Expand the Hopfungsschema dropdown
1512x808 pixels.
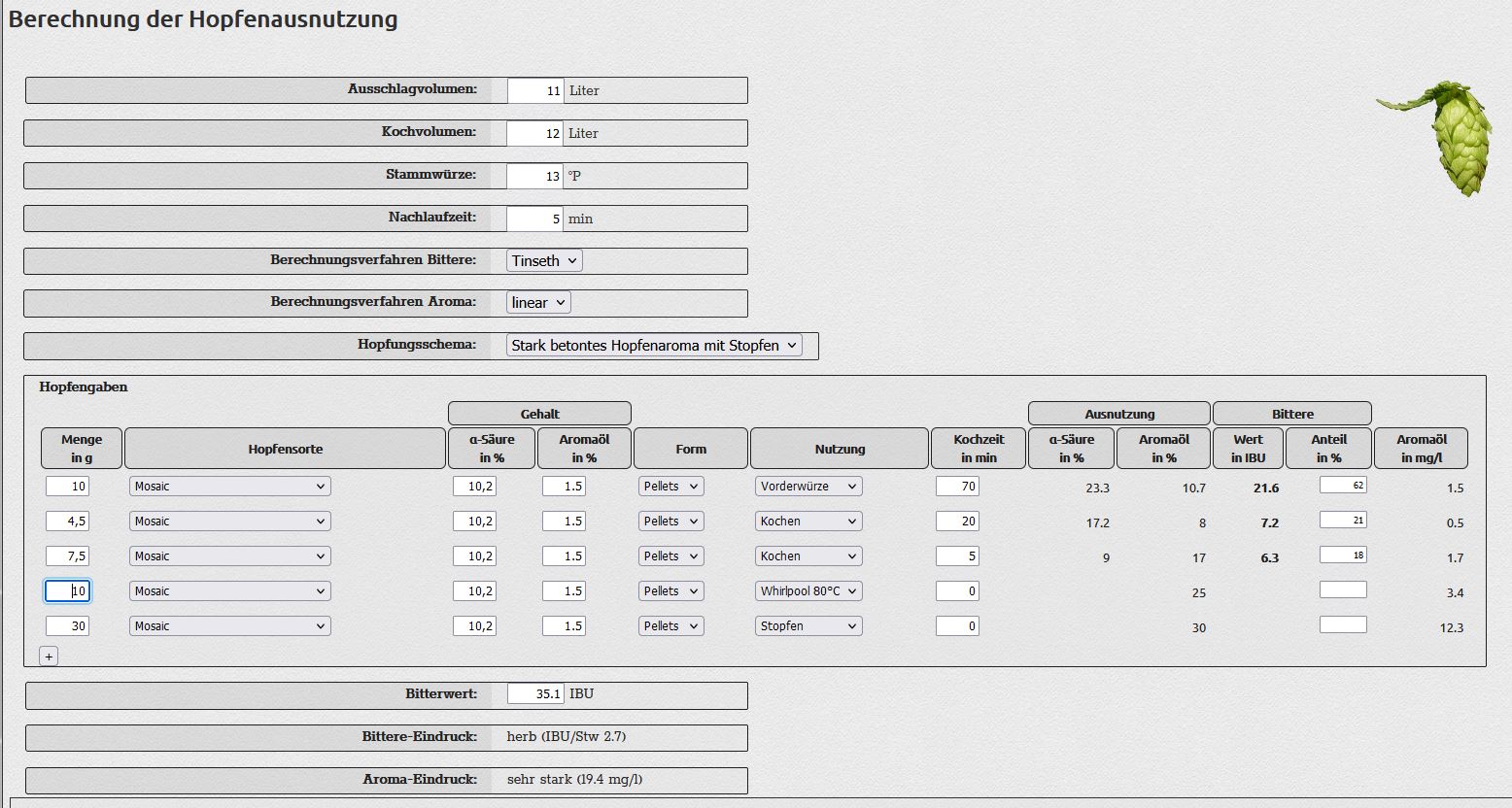pos(654,345)
